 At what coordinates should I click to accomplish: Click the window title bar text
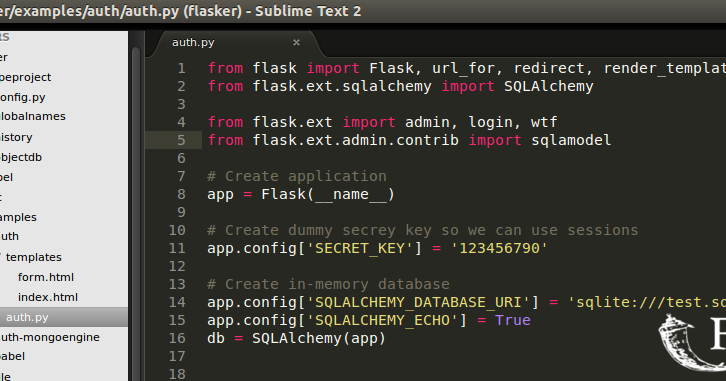[181, 11]
